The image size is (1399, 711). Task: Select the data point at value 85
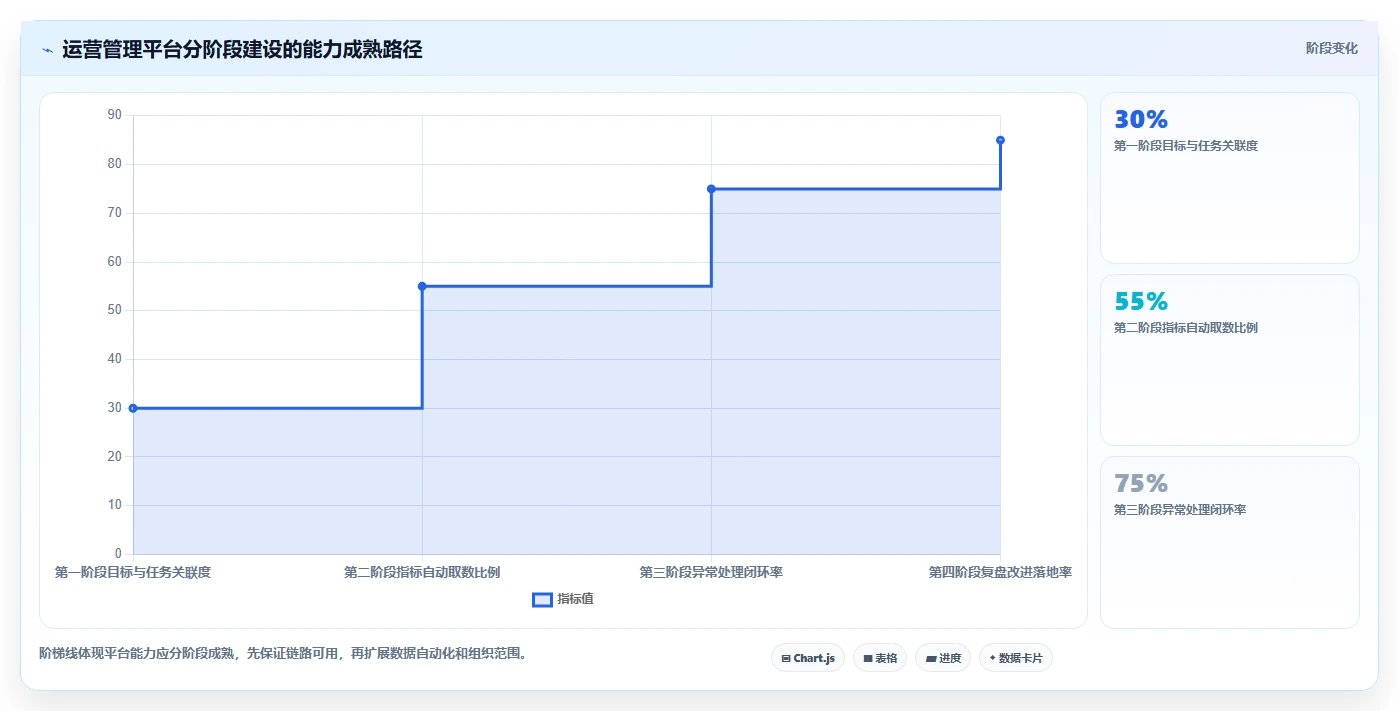pyautogui.click(x=1000, y=140)
